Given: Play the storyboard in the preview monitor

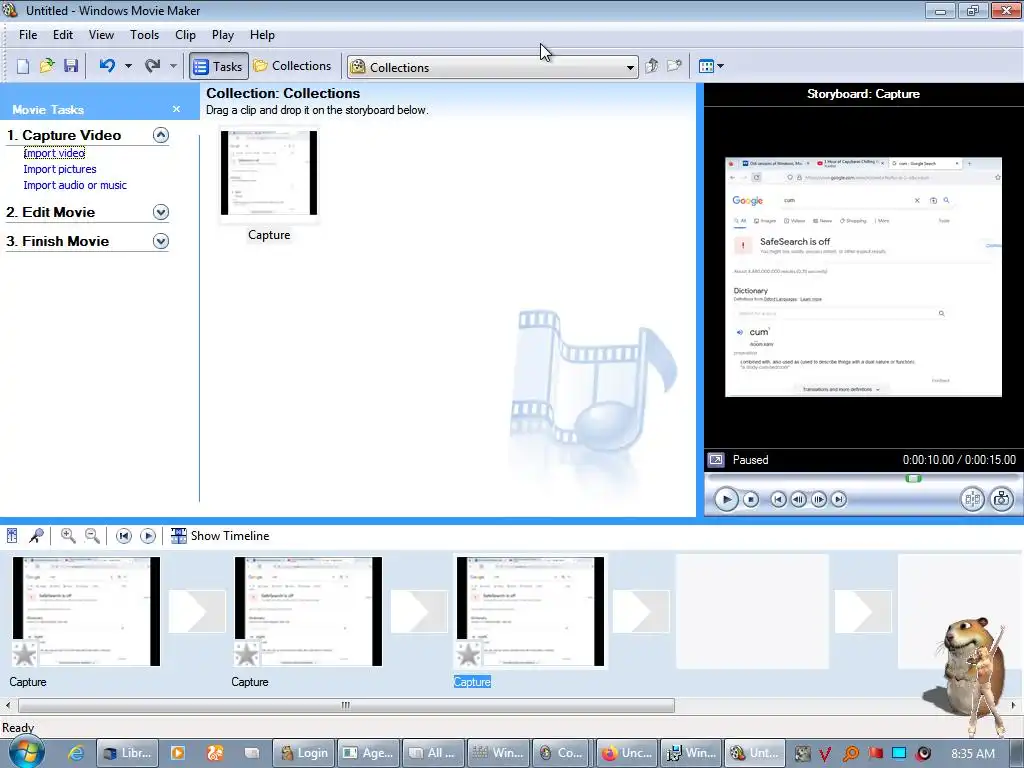Looking at the screenshot, I should point(726,500).
